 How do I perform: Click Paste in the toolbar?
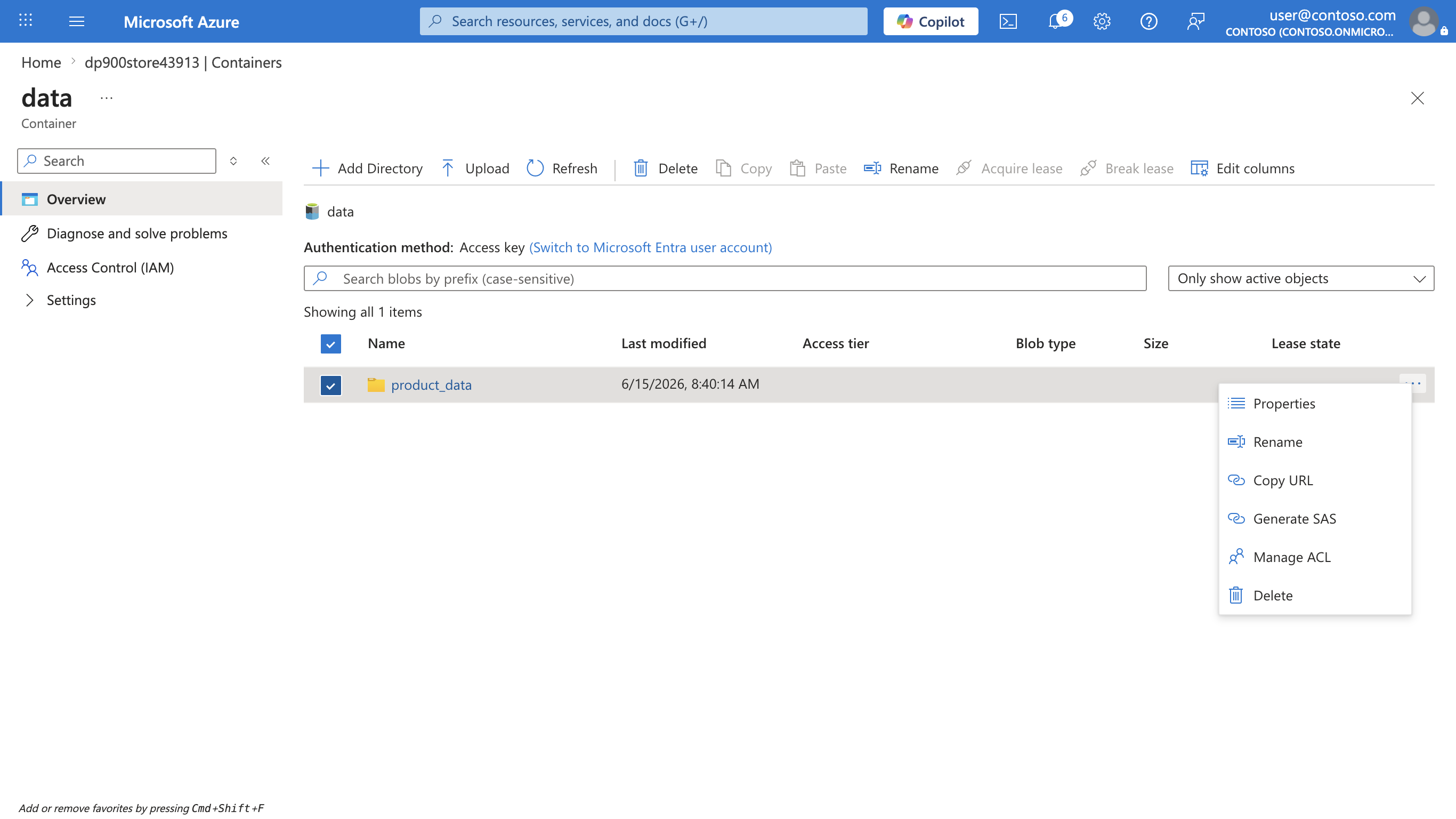pos(818,168)
